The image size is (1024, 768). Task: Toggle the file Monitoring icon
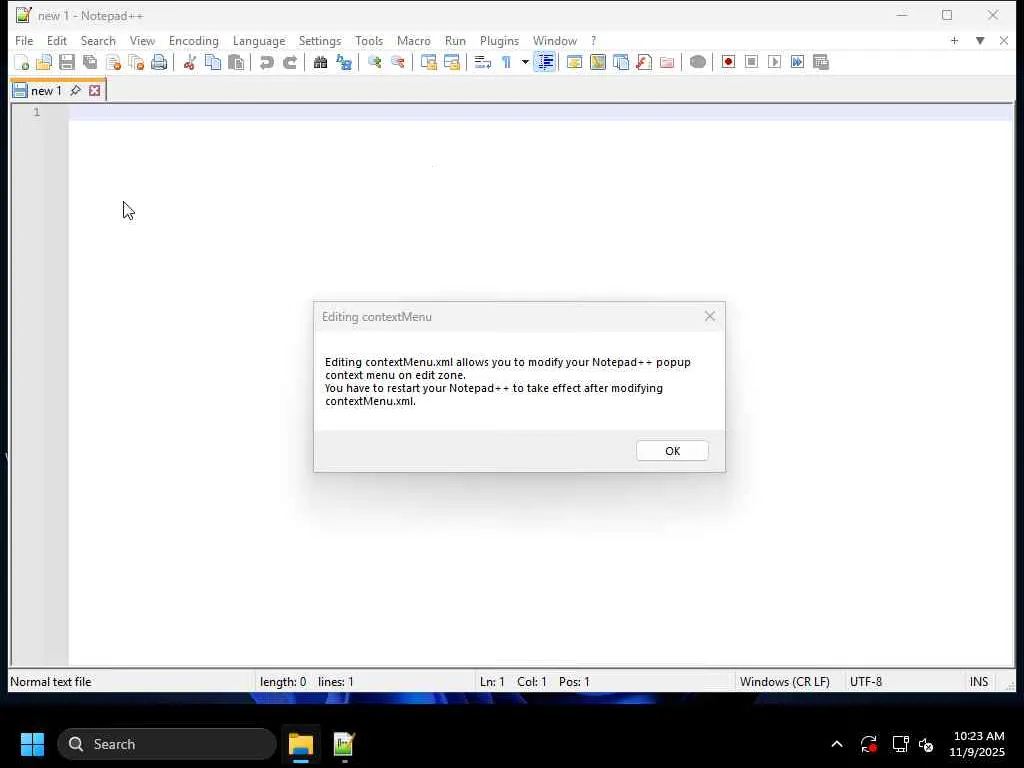coord(697,62)
